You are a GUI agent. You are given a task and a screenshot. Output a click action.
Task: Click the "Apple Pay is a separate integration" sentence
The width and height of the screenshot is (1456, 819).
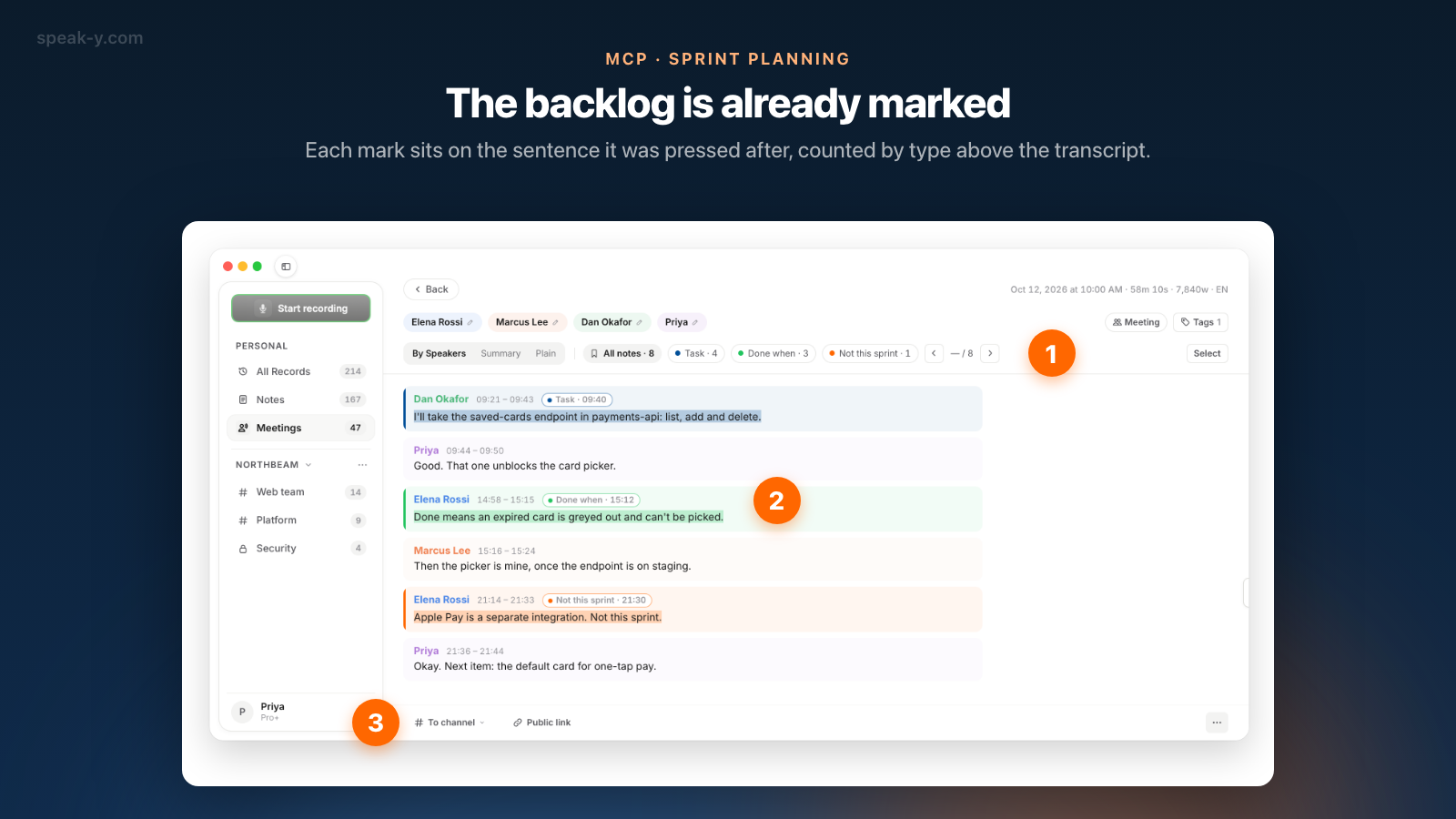pos(538,617)
